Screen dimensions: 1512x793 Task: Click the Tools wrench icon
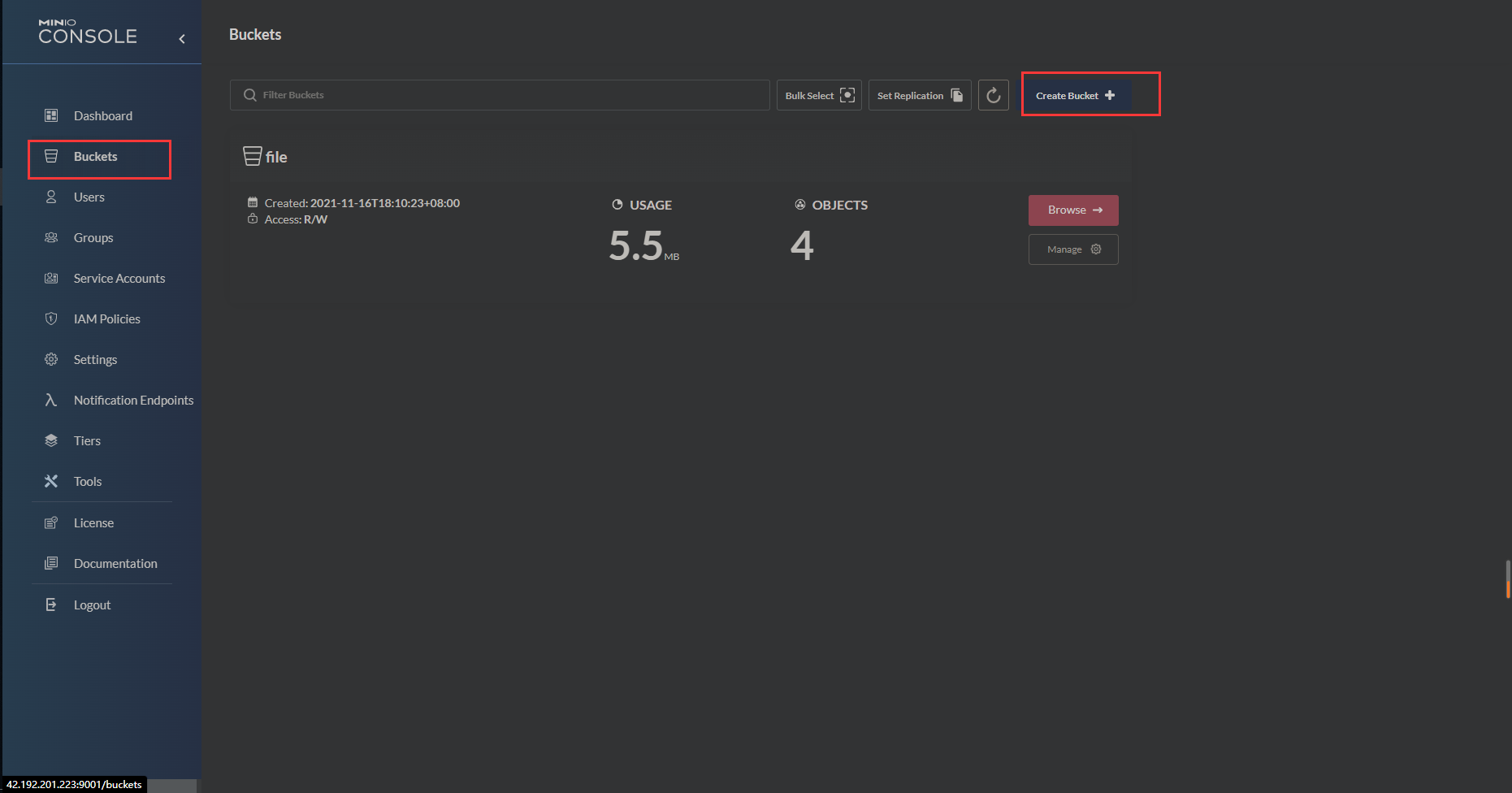pyautogui.click(x=51, y=482)
